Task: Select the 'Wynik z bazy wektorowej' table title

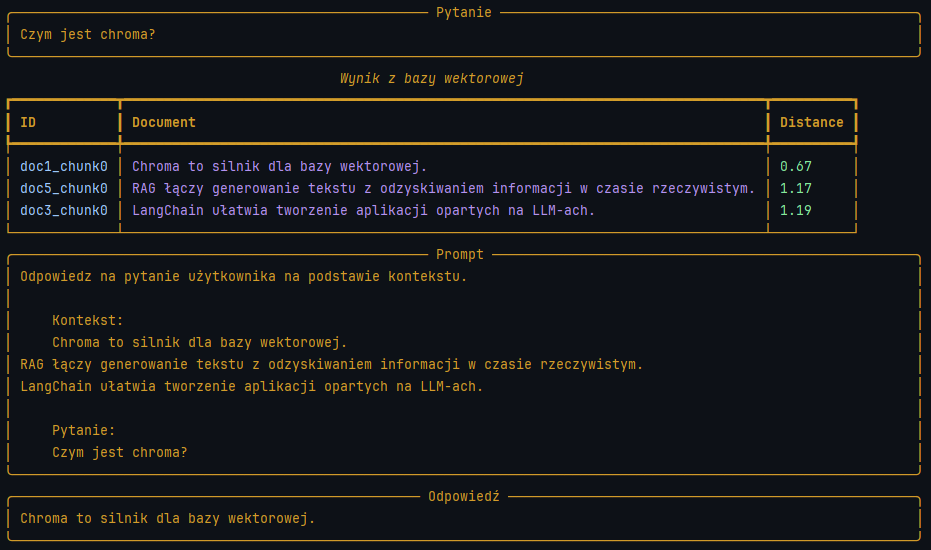Action: 432,78
